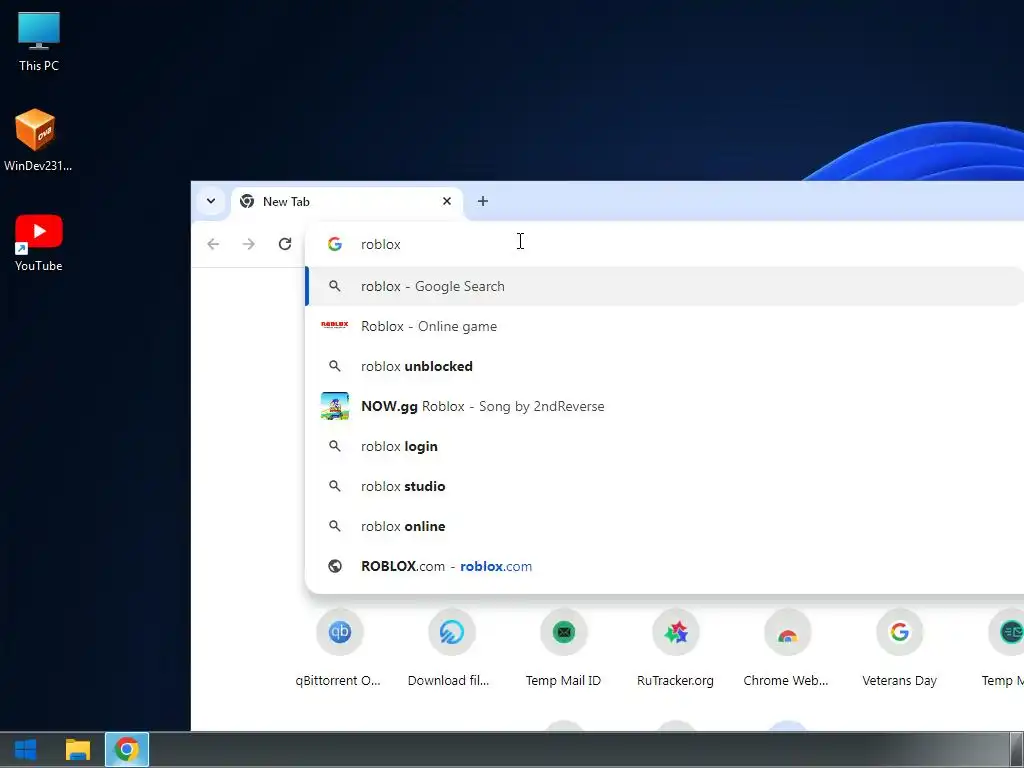Select the New Tab tab
This screenshot has height=768, width=1024.
347,202
